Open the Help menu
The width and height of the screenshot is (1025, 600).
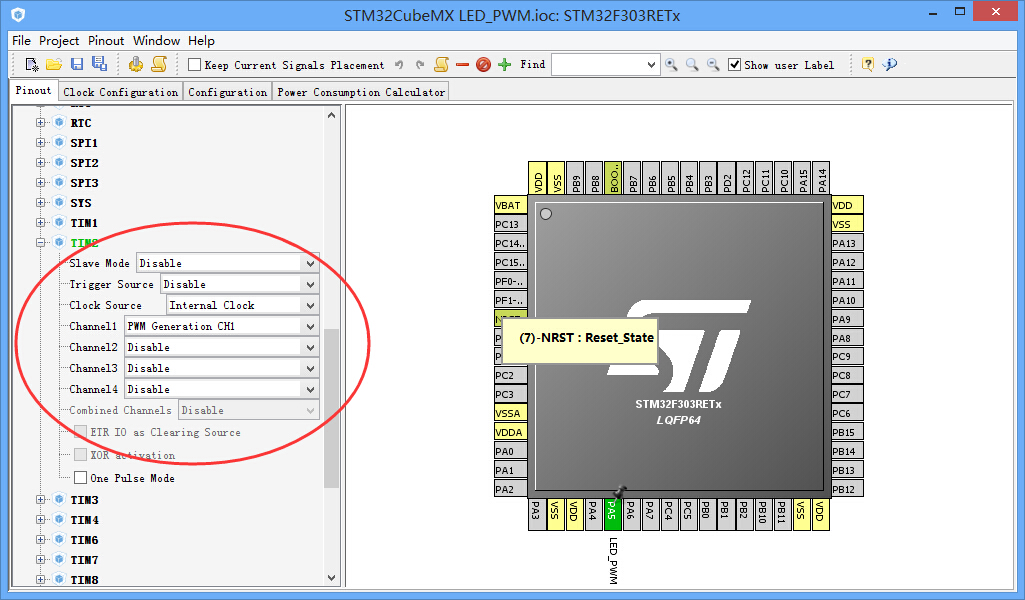[201, 41]
